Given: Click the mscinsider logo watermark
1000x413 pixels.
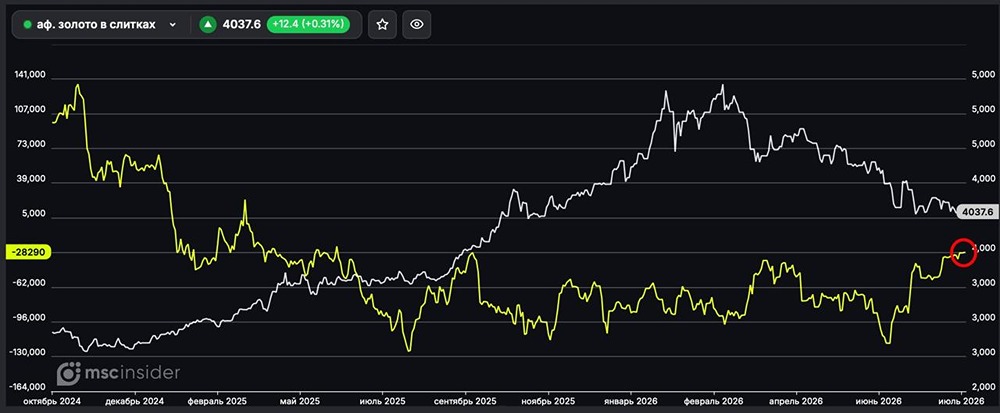Looking at the screenshot, I should point(119,373).
